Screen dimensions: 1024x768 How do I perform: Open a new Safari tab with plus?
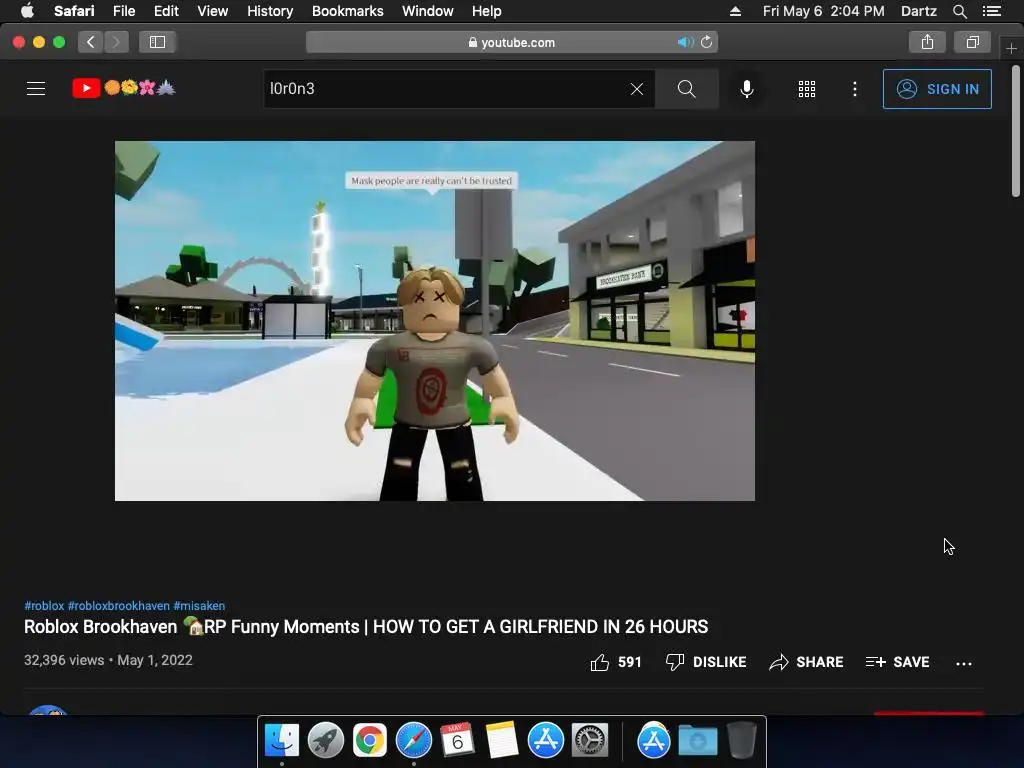click(1011, 48)
